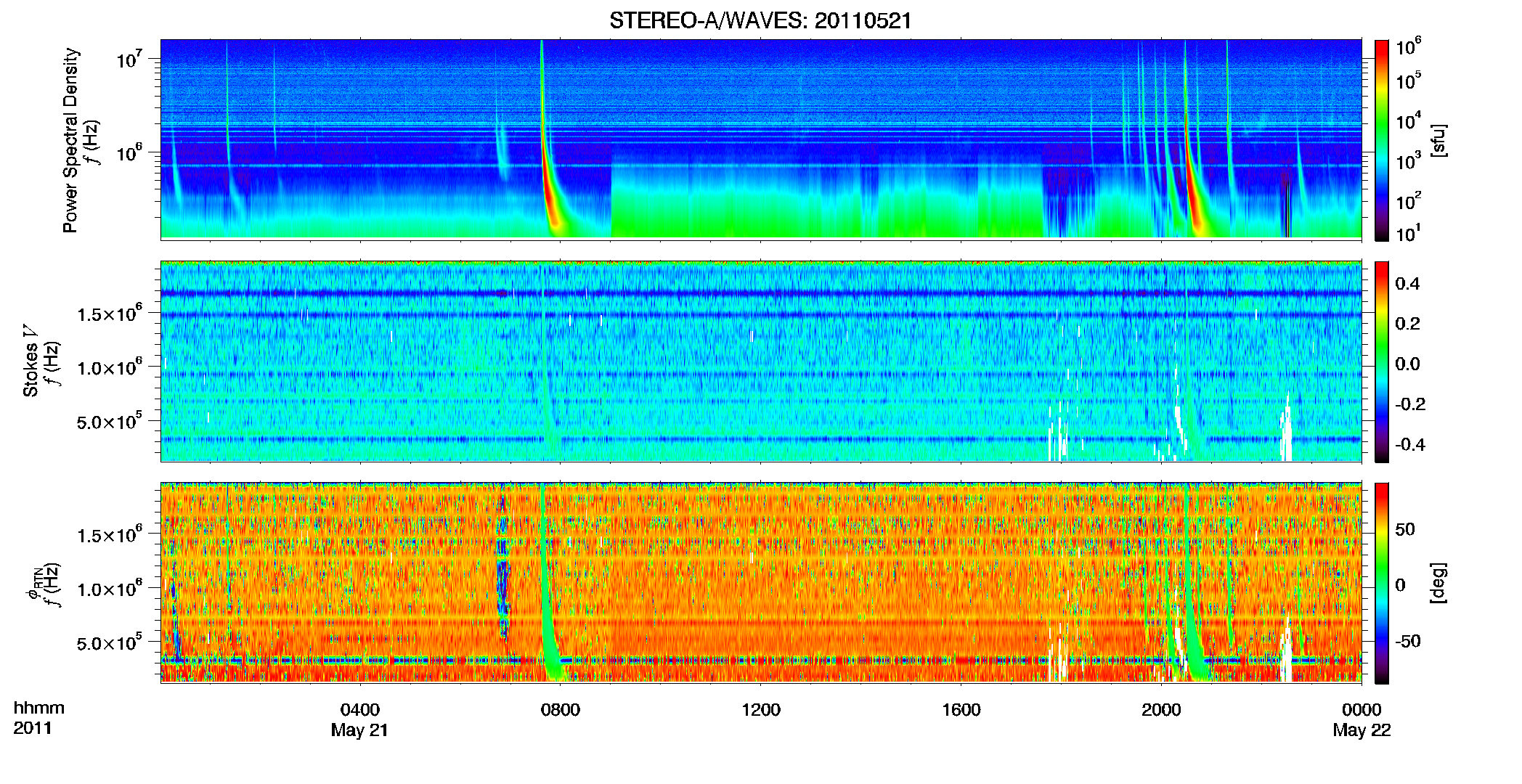Select the 0.2 value on the Stokes color bar
Viewport: 1522px width, 784px height.
click(1407, 324)
